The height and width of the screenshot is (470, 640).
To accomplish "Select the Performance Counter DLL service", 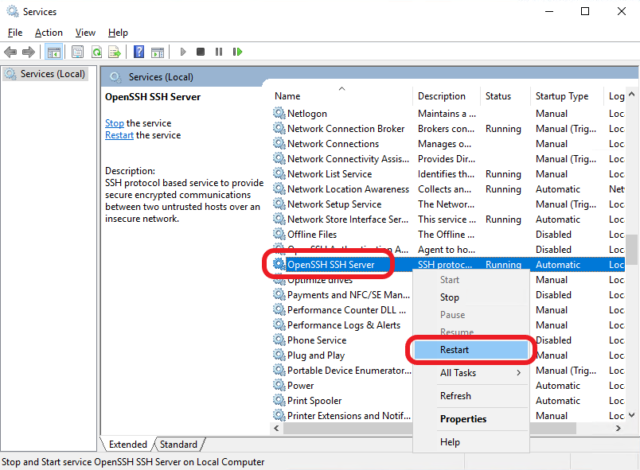I will (347, 310).
